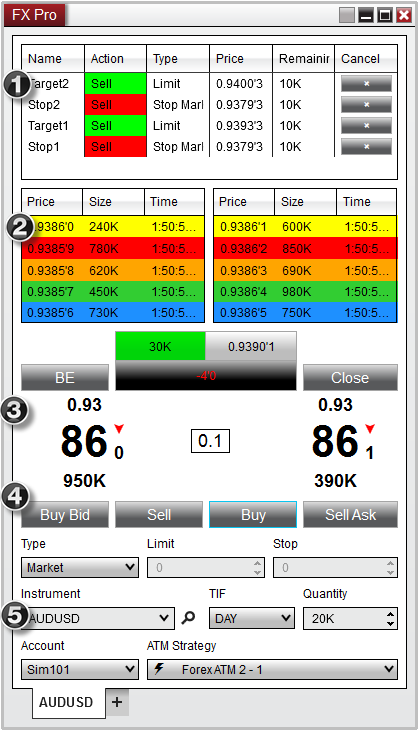Click the Stop price stepper arrows

[x=391, y=567]
